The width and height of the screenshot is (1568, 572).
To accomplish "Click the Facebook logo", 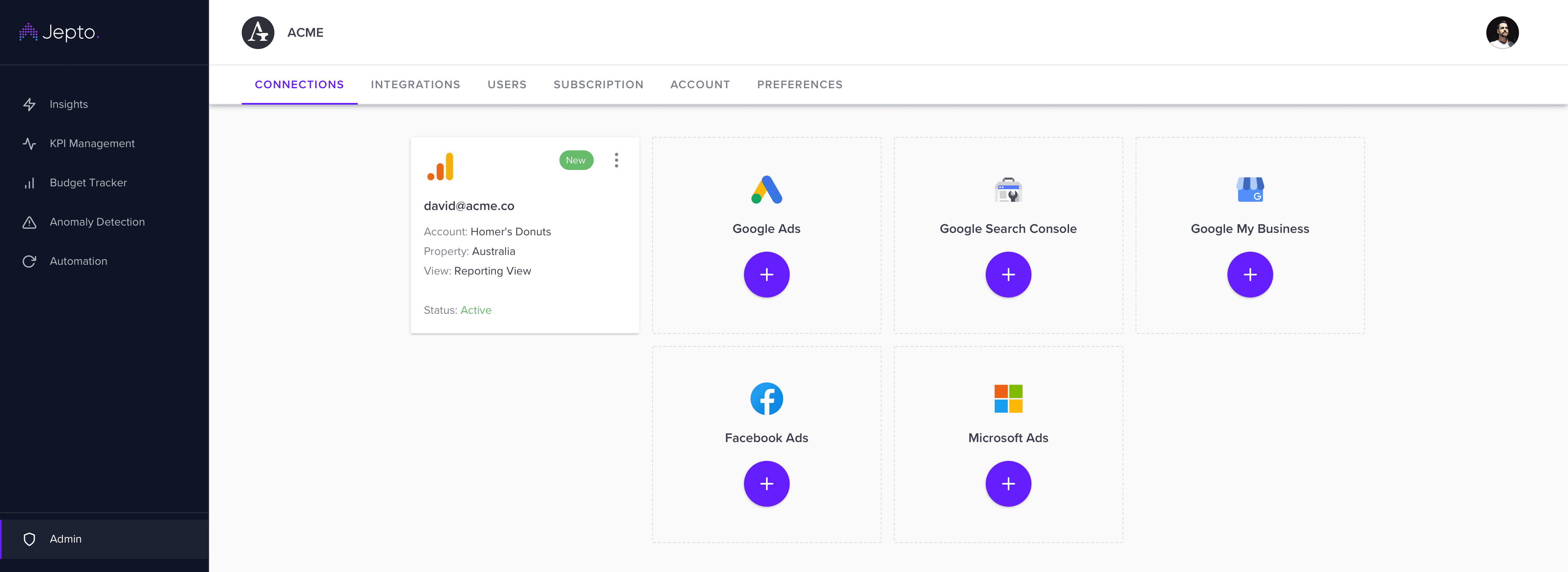I will click(x=766, y=399).
